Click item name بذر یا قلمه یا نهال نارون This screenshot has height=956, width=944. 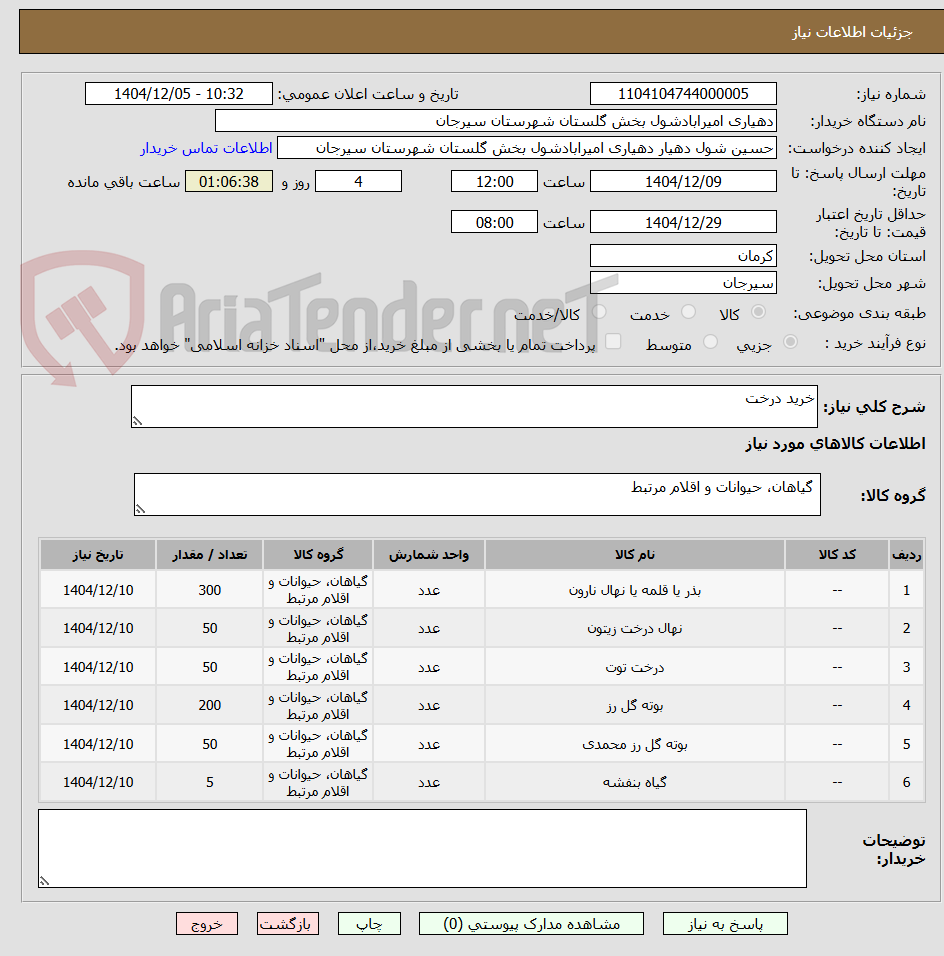point(635,590)
